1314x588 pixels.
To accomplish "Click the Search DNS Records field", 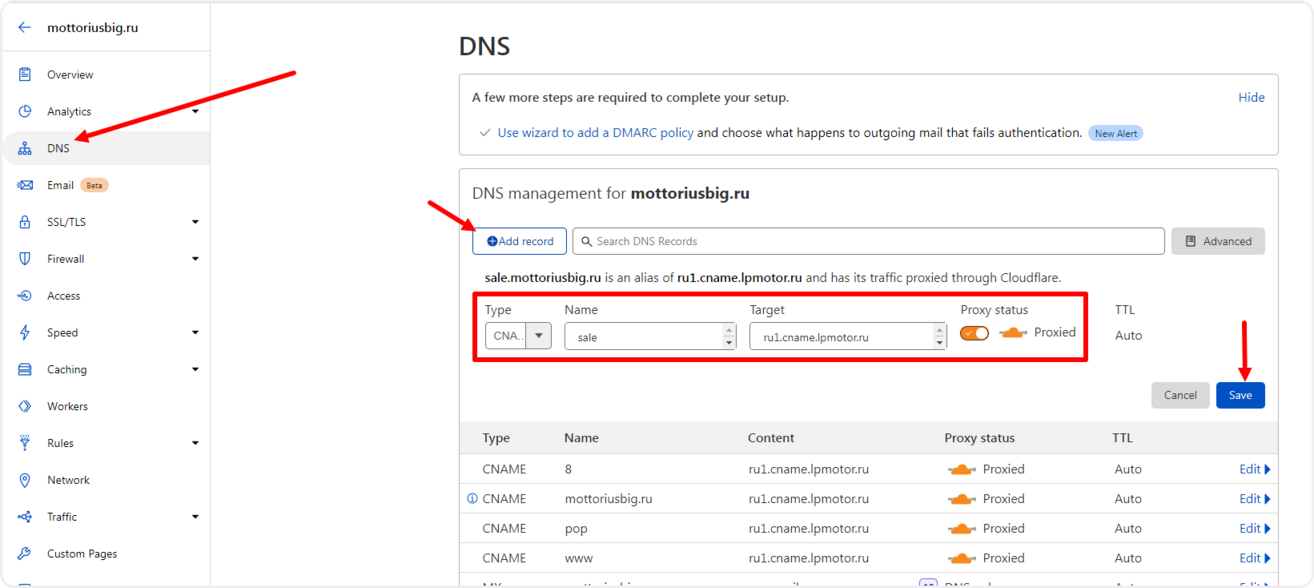I will point(868,241).
